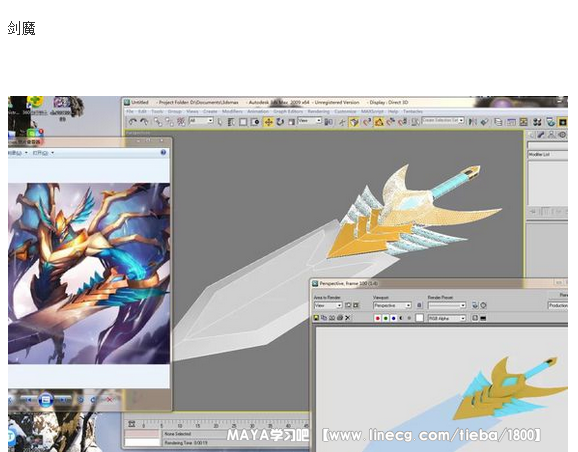Toggle the 3D Snaps button
The width and height of the screenshot is (578, 452).
point(366,122)
